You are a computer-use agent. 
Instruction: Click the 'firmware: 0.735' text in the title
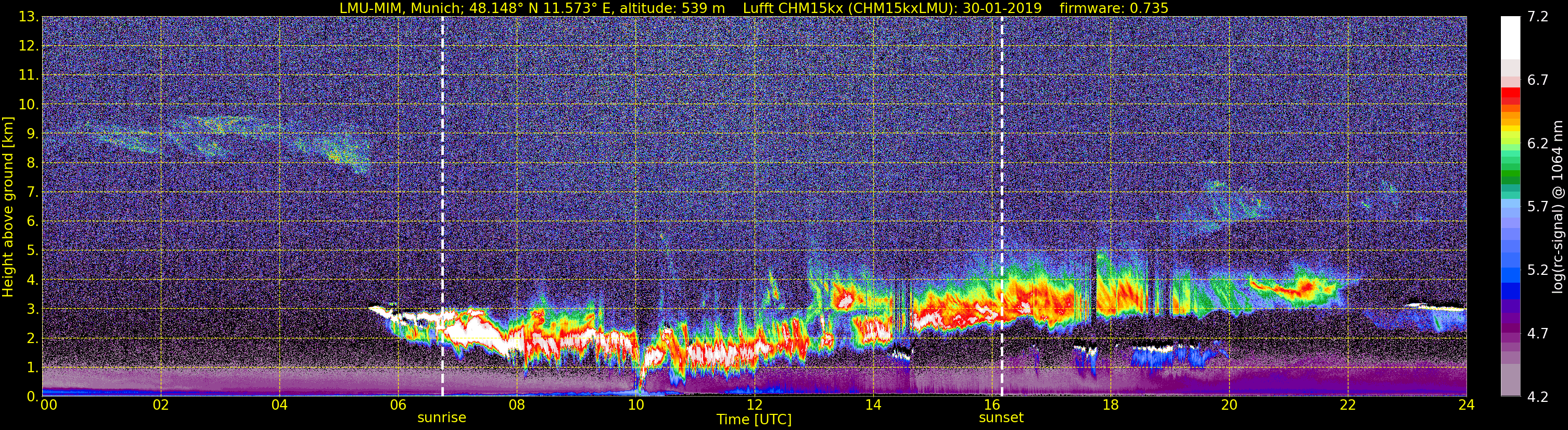(1113, 8)
